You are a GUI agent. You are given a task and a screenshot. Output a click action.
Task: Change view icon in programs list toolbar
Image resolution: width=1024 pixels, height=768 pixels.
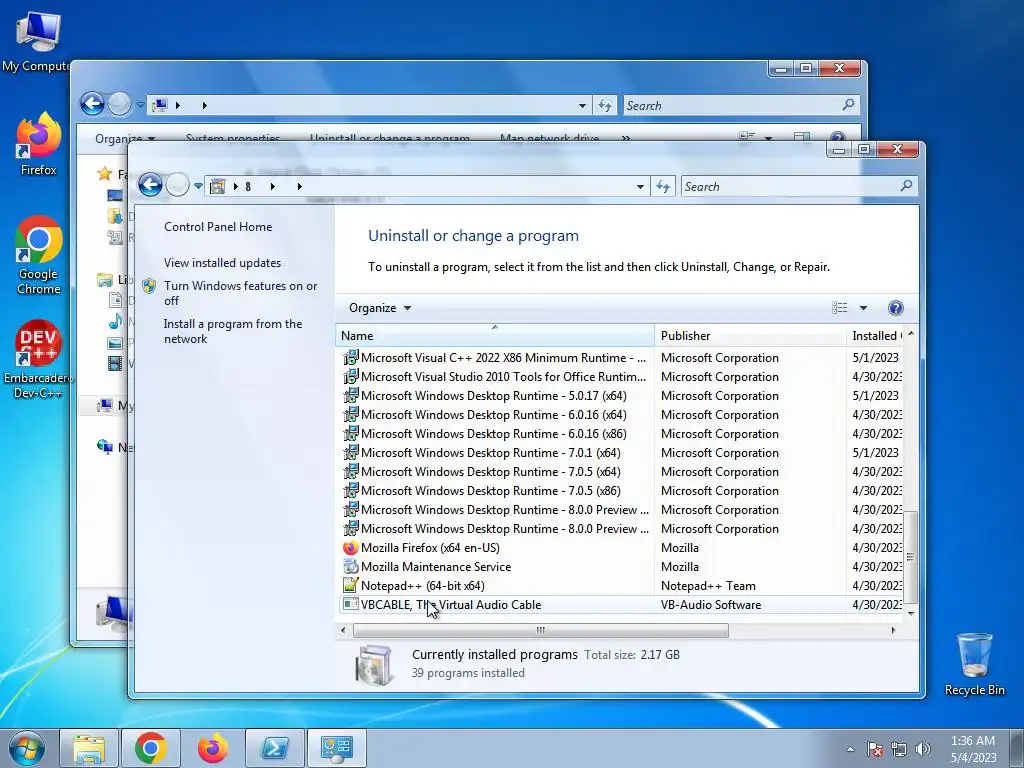tap(840, 308)
